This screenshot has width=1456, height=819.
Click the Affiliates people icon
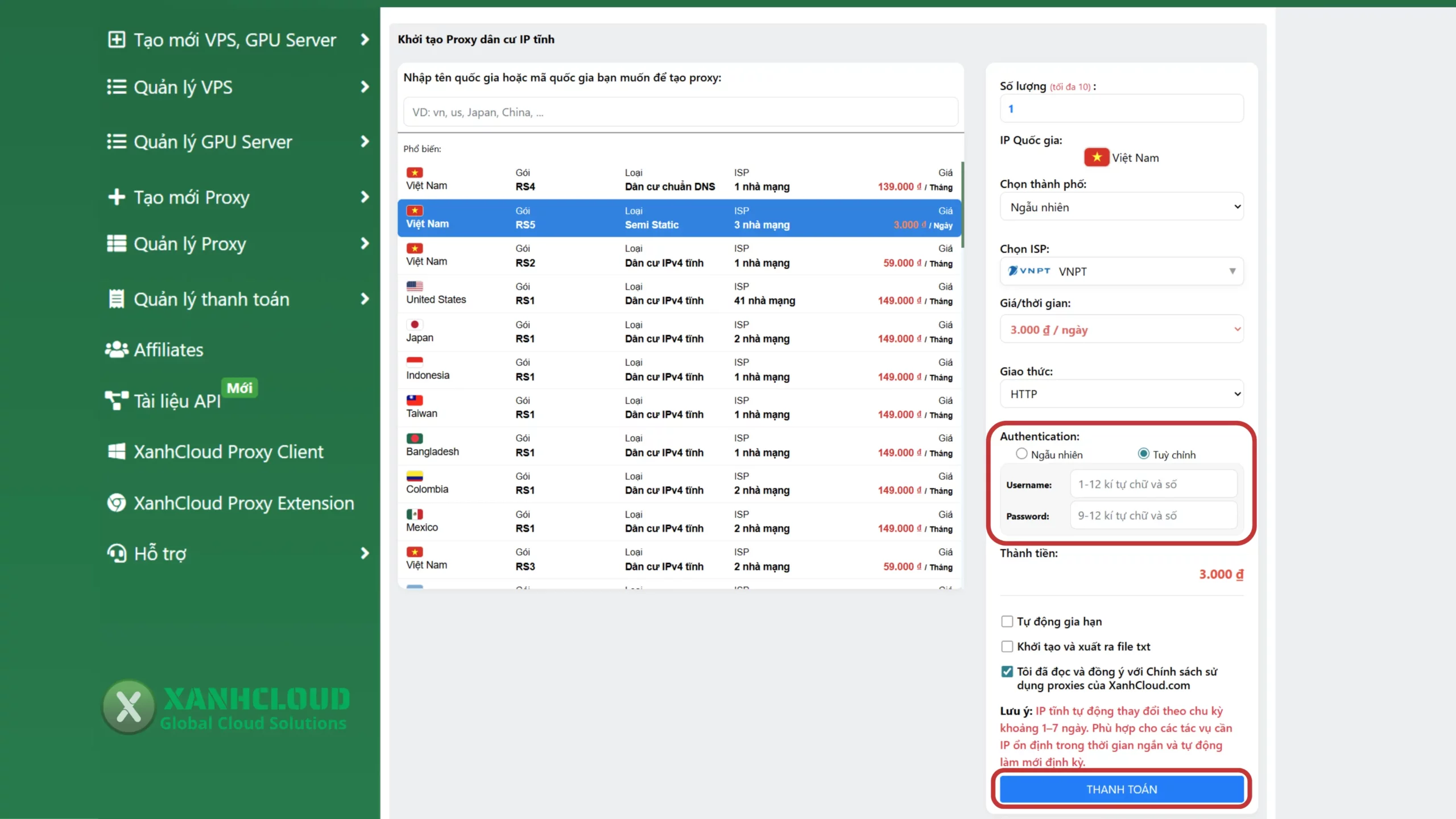pos(116,350)
